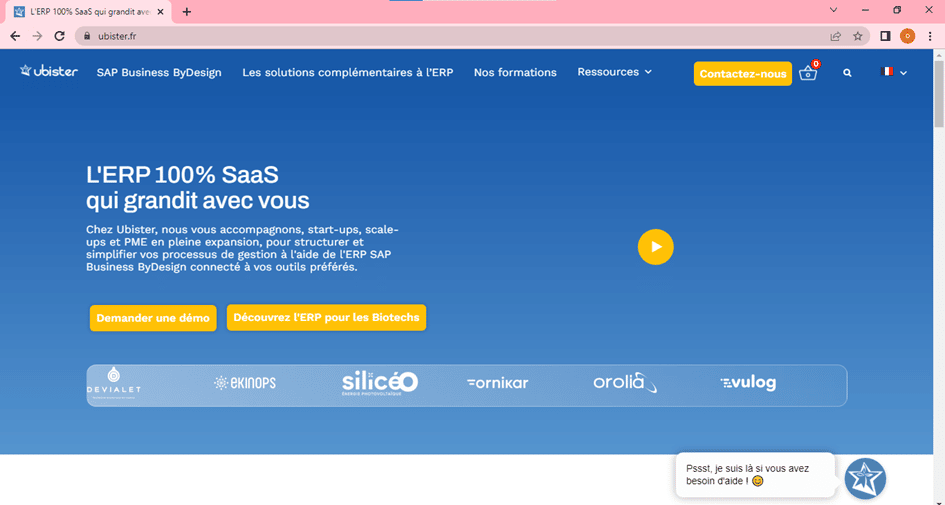Screen dimensions: 945x505
Task: Open the browser side panel icon
Action: [885, 36]
